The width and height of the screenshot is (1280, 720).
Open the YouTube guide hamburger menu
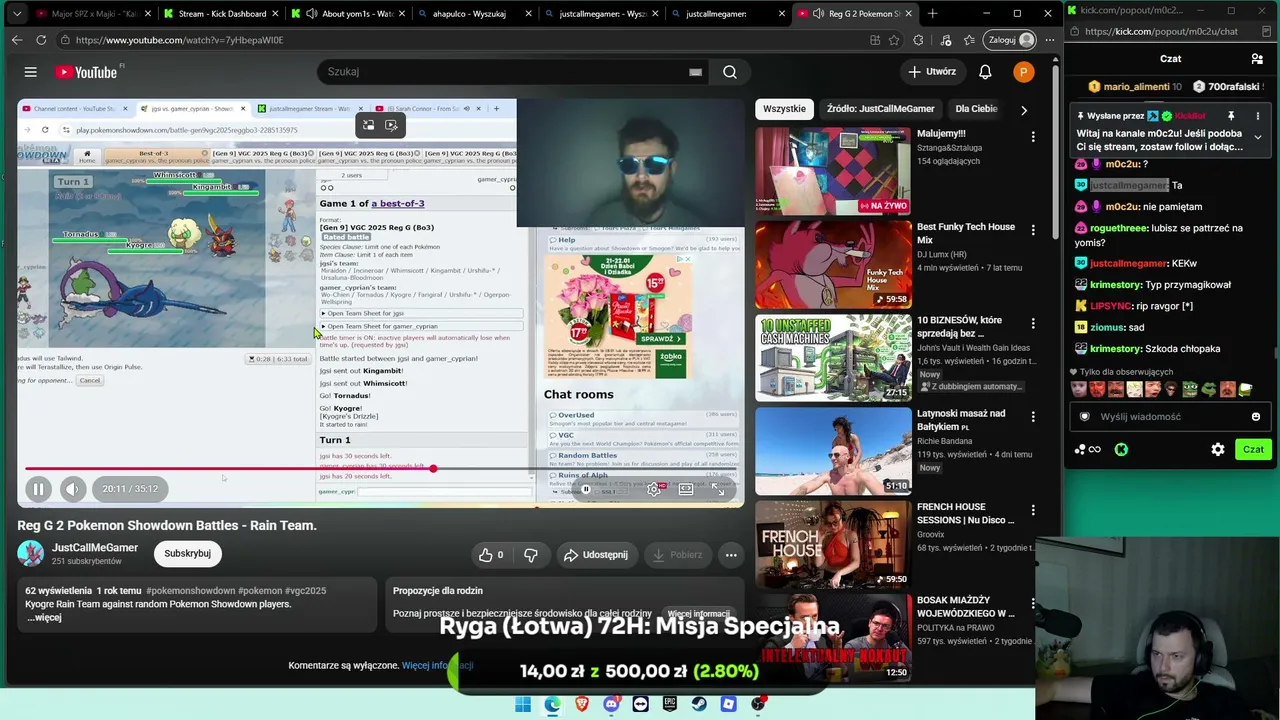30,72
